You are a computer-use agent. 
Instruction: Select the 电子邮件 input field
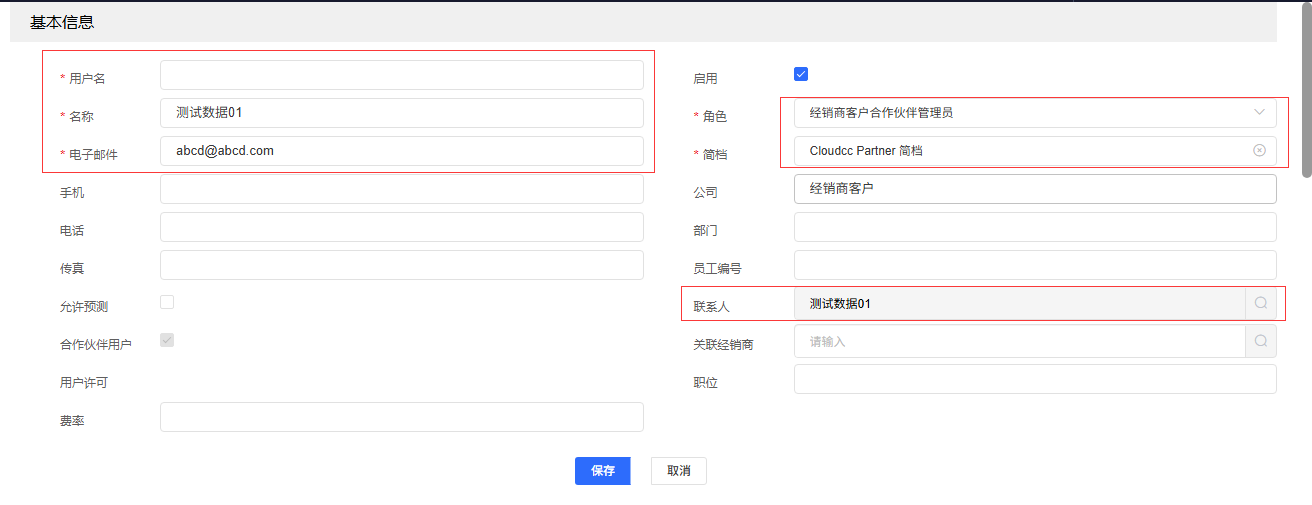(x=401, y=151)
